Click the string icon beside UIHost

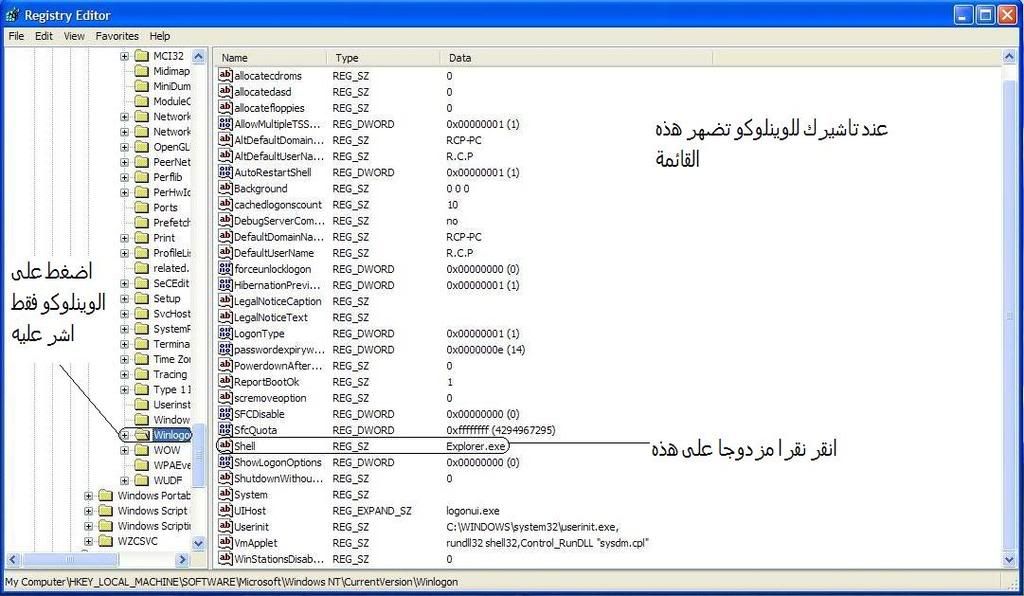[225, 510]
